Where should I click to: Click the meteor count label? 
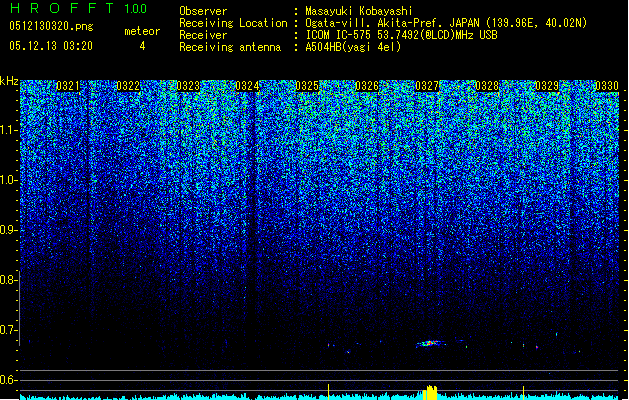click(142, 31)
